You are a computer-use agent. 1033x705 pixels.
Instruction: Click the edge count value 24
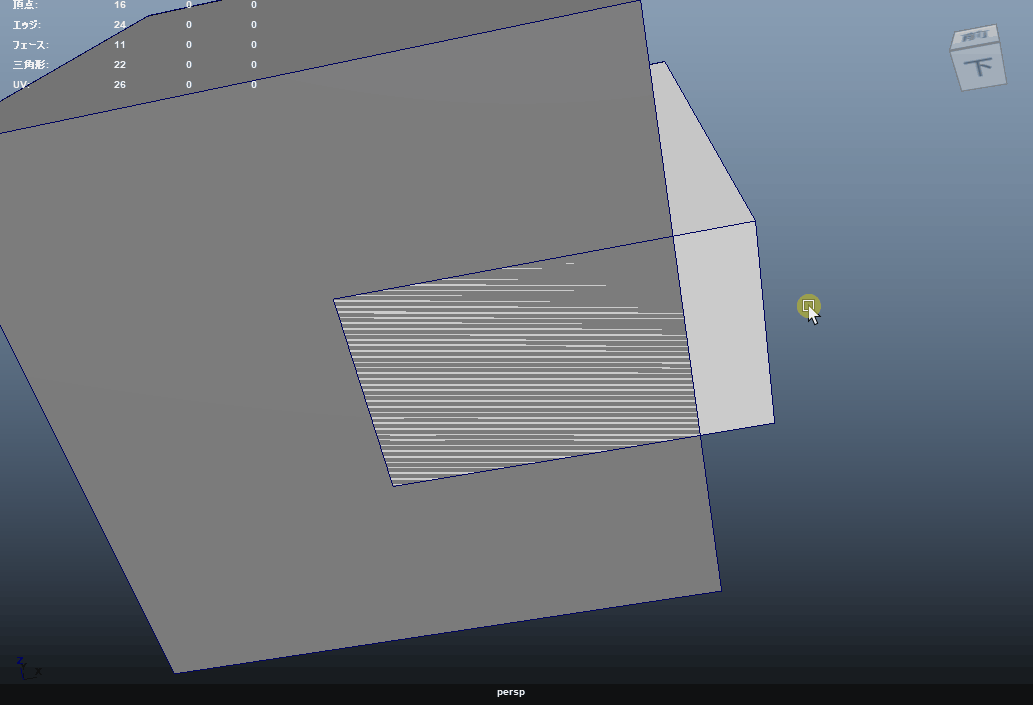pyautogui.click(x=120, y=24)
